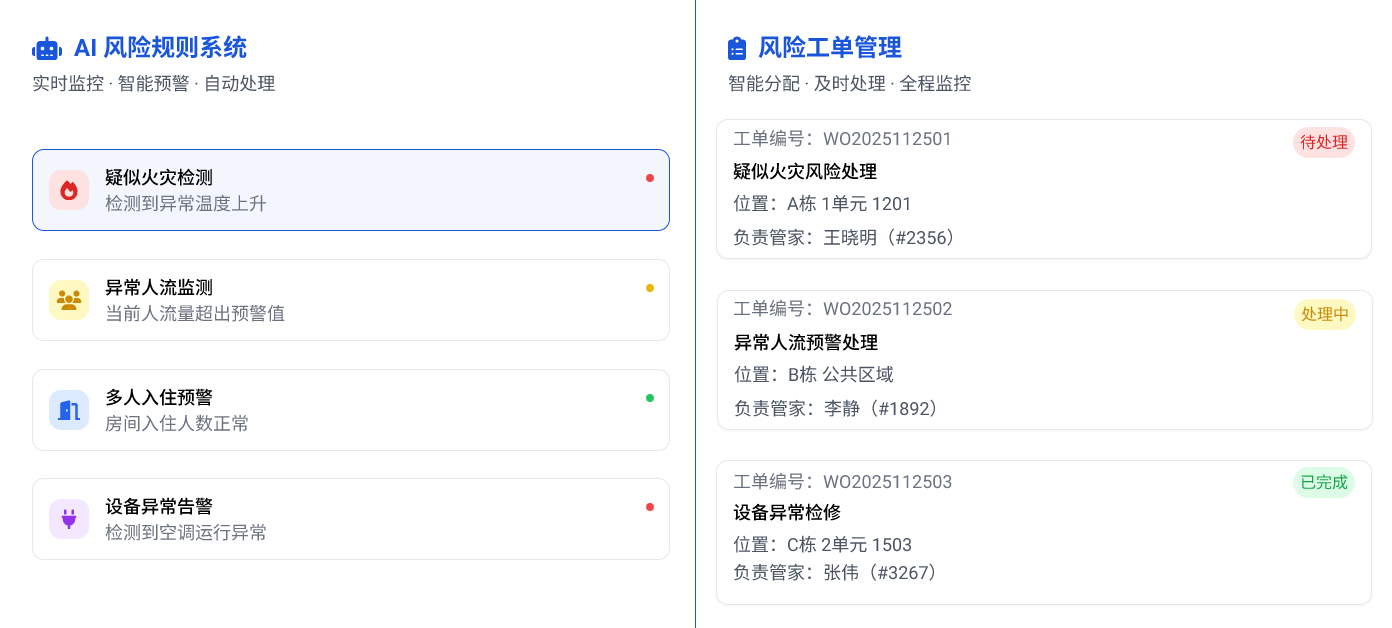
Task: Open the 异常人流预警处理 work order title
Action: (x=805, y=342)
